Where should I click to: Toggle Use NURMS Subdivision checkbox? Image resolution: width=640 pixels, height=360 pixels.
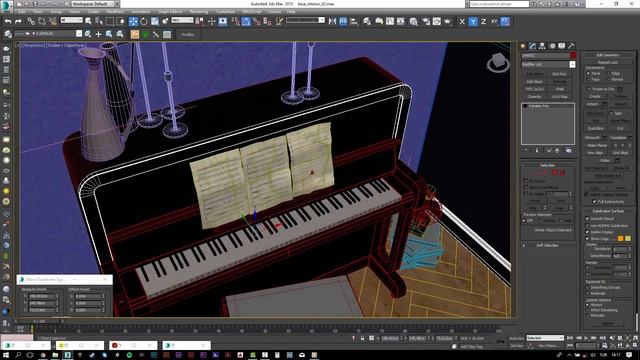coord(587,225)
